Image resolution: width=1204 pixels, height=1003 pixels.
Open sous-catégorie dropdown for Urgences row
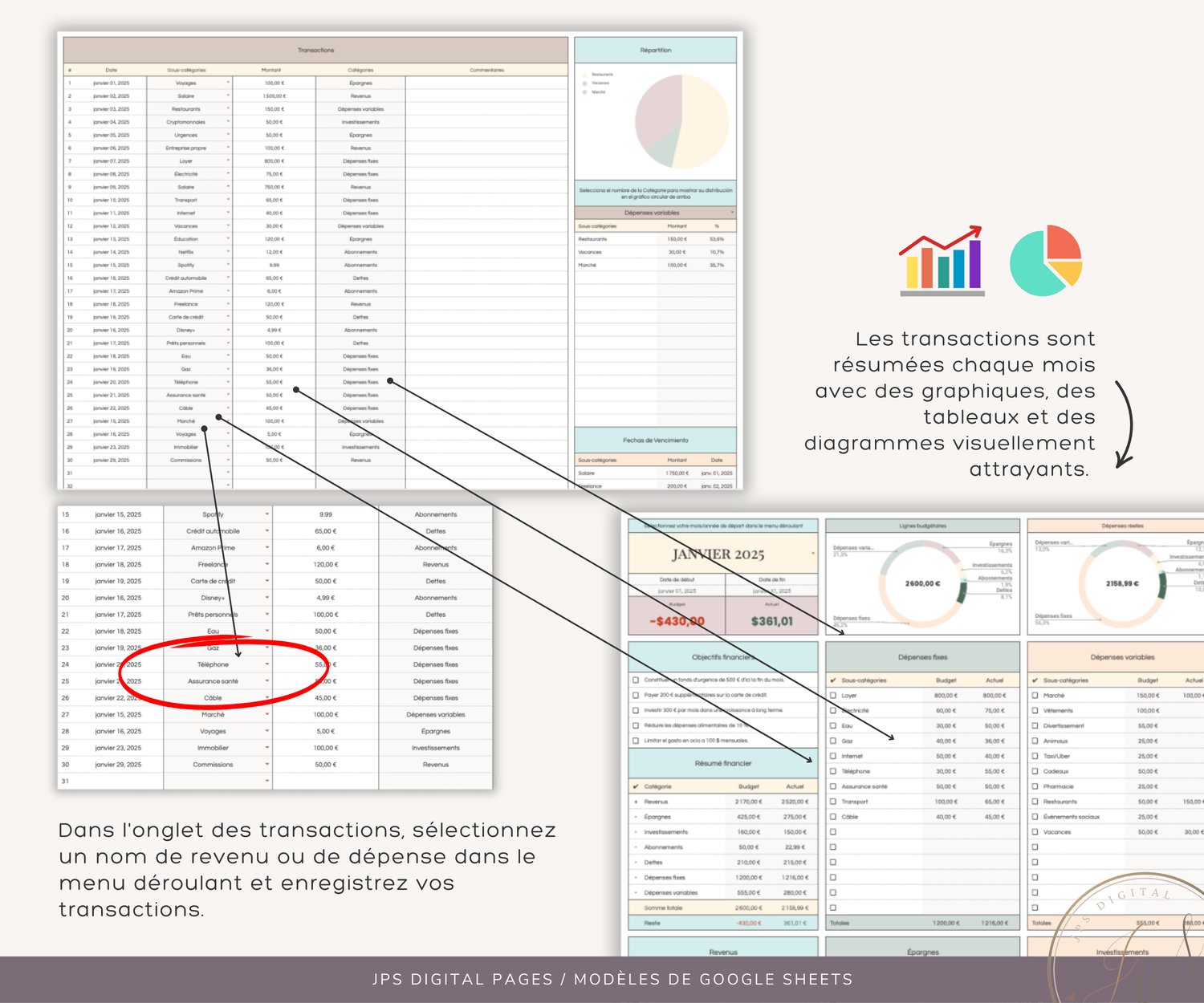228,135
